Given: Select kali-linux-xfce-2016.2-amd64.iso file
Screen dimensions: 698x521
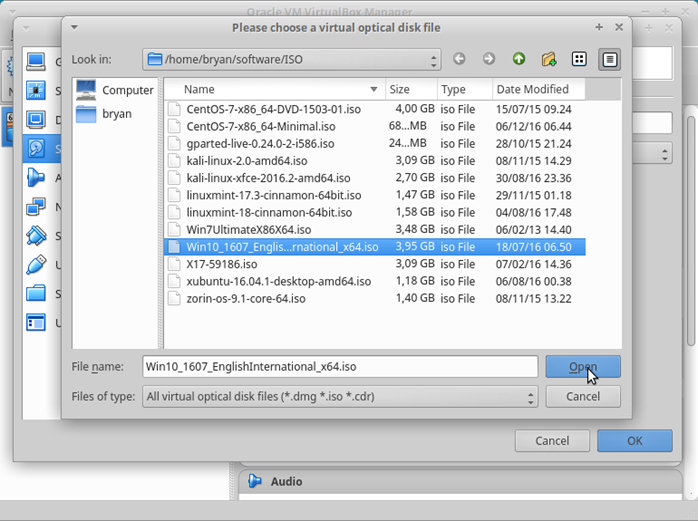Looking at the screenshot, I should [374, 178].
